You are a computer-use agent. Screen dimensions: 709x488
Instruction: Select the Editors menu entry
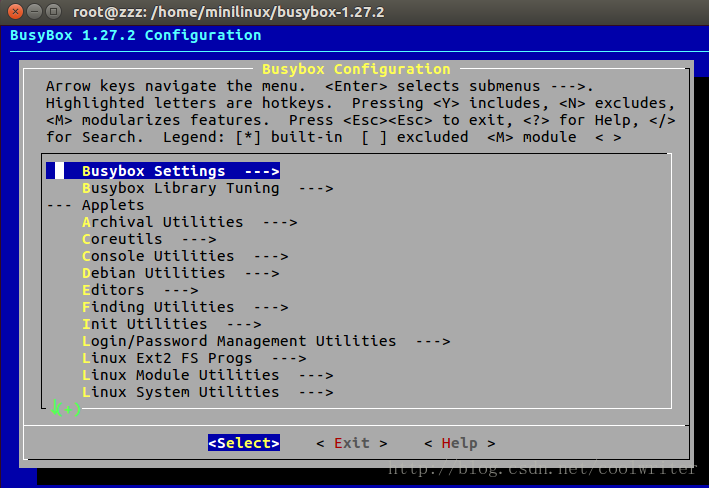click(140, 290)
